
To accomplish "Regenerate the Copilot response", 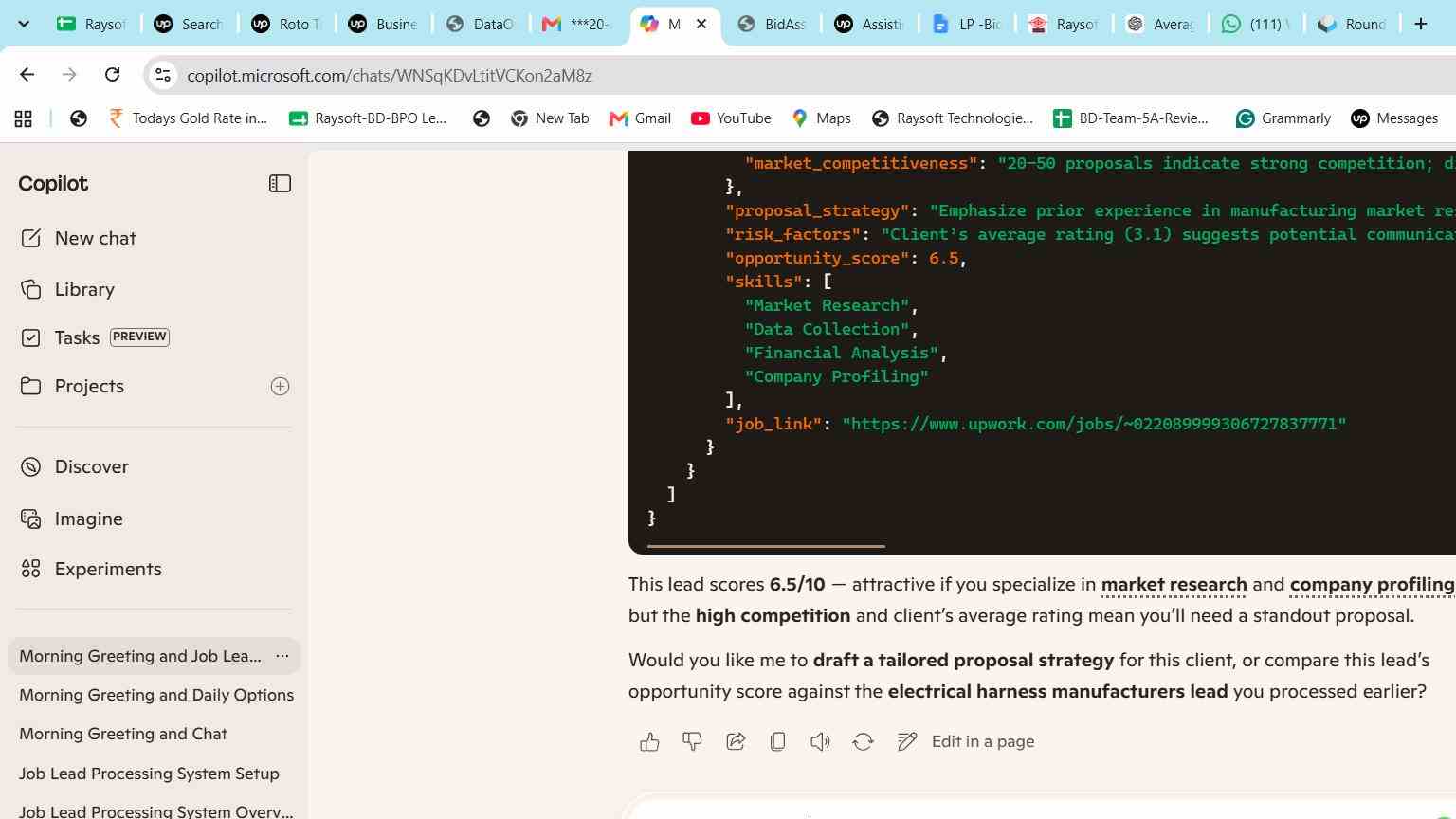I will (863, 742).
